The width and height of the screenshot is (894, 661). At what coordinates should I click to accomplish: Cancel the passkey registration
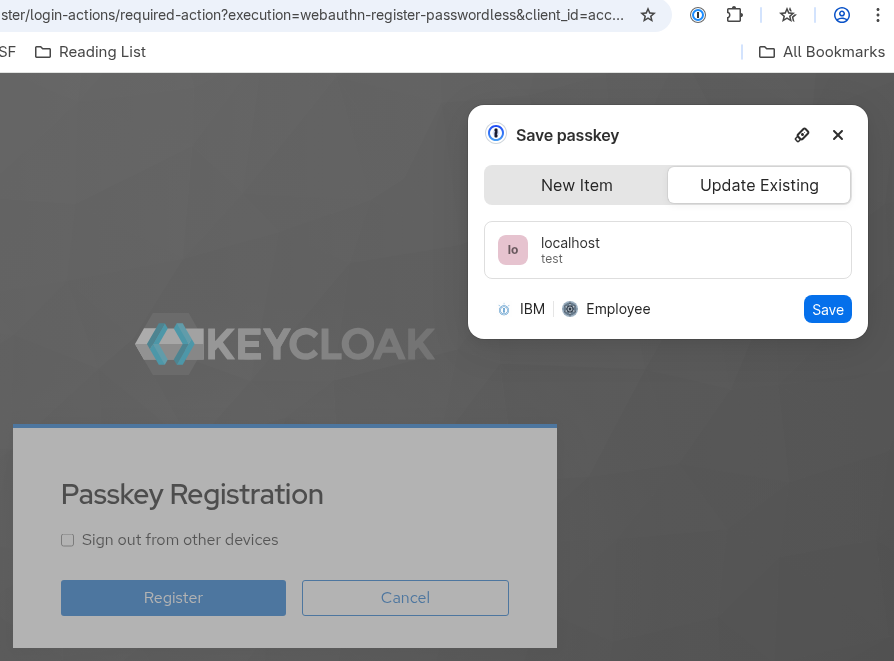click(x=405, y=597)
